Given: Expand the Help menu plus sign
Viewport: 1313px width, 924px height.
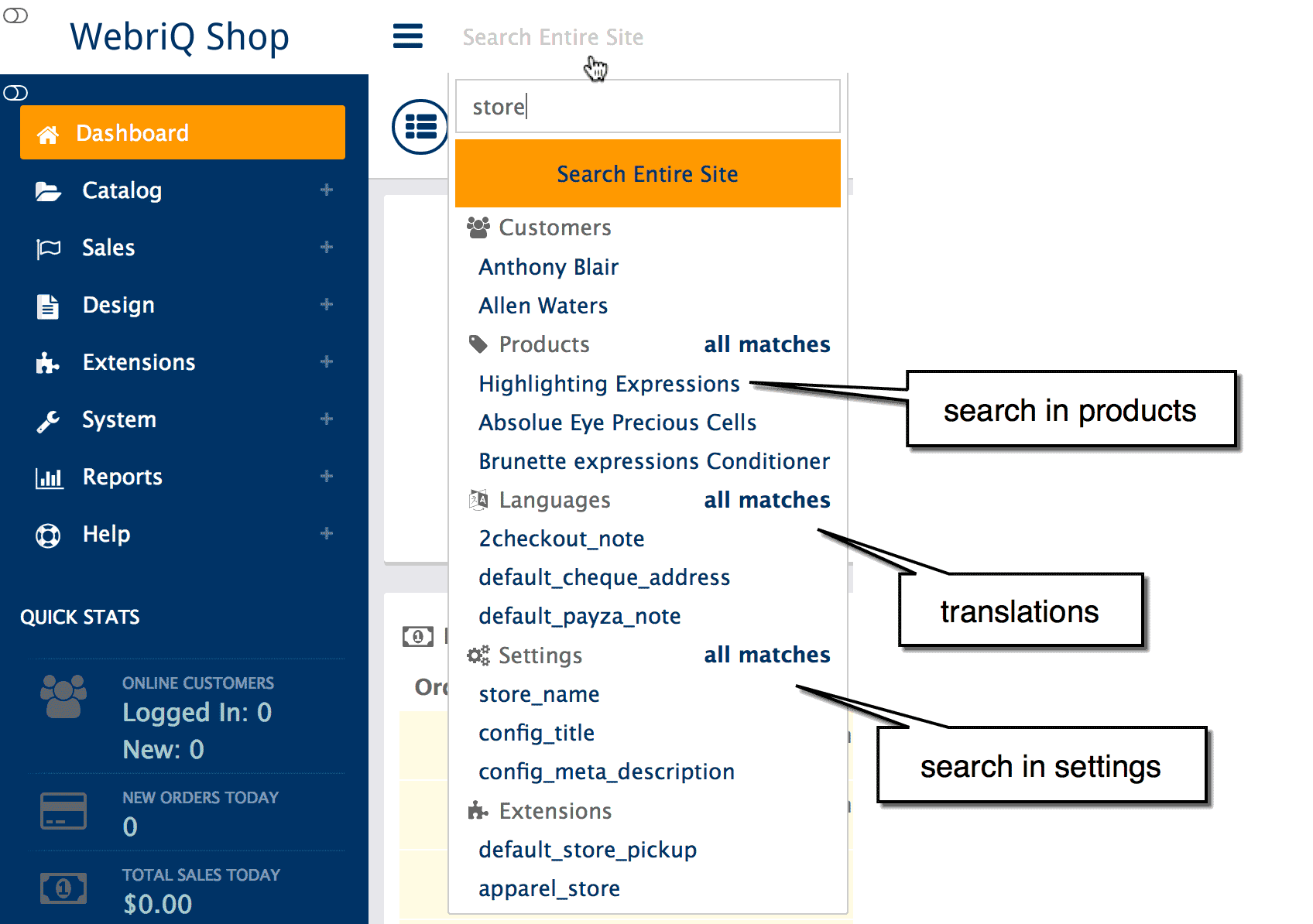Looking at the screenshot, I should point(327,533).
